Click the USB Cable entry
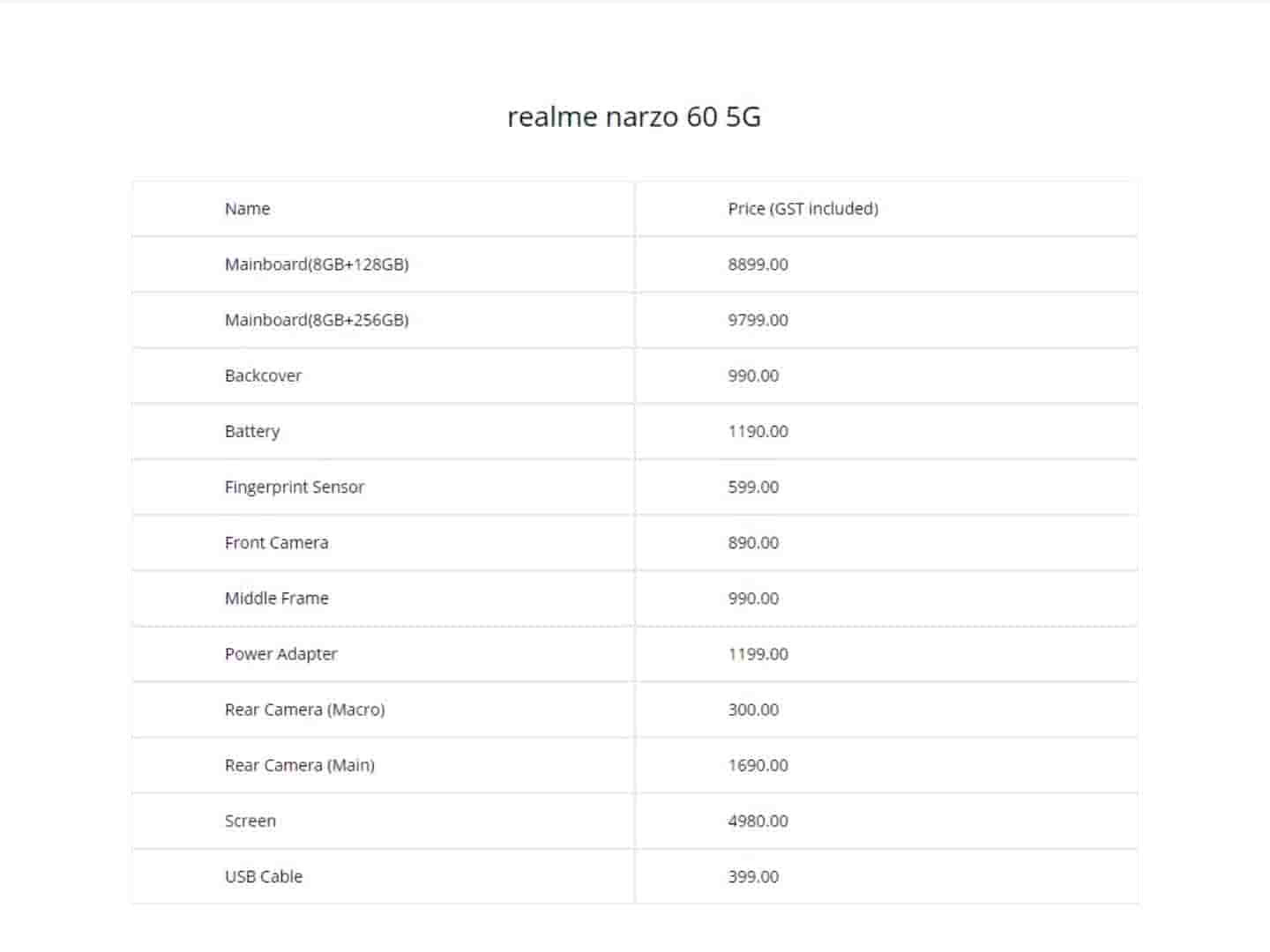 (x=264, y=876)
